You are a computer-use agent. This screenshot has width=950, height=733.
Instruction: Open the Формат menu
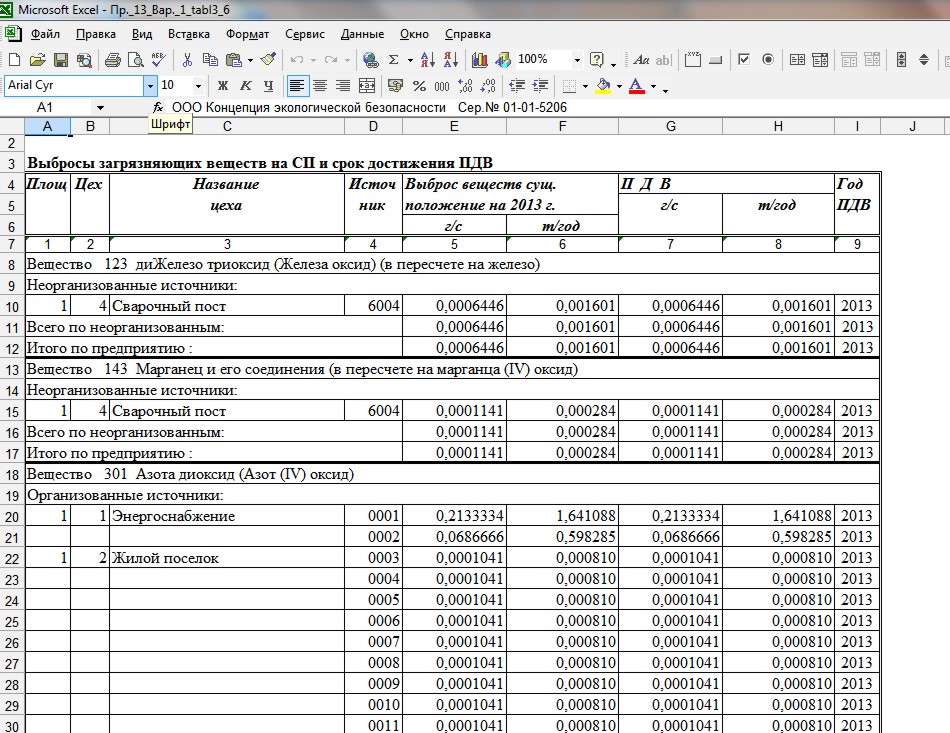(247, 33)
